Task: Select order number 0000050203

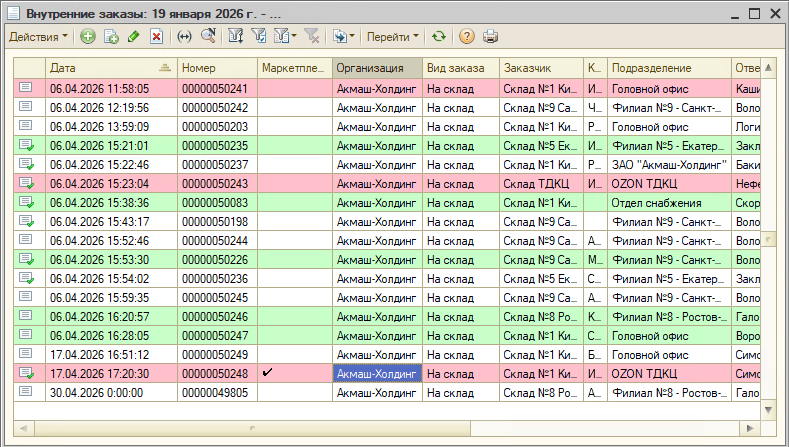Action: [217, 127]
